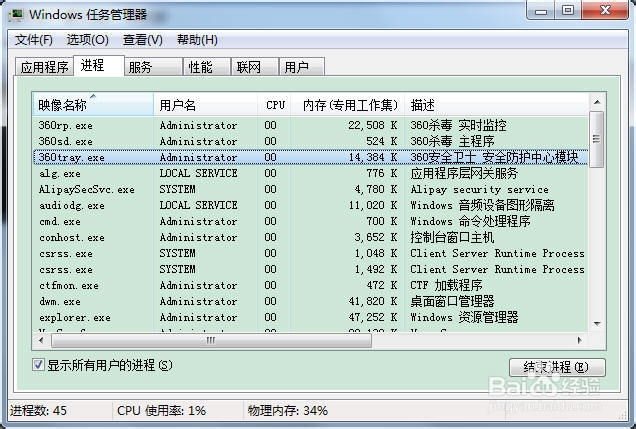
Task: Select the ctfmon.exe process row
Action: tap(311, 285)
